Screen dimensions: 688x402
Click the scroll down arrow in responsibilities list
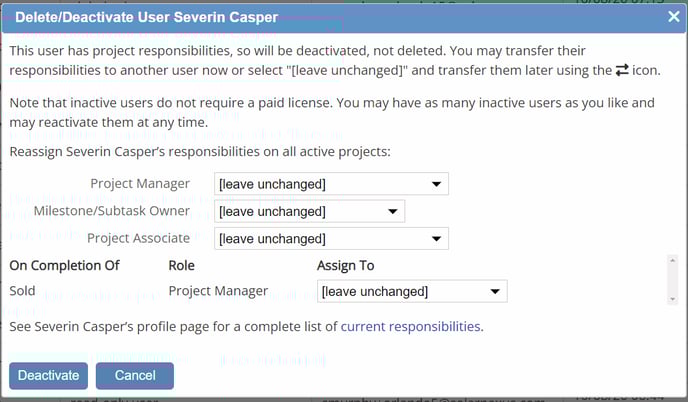670,298
